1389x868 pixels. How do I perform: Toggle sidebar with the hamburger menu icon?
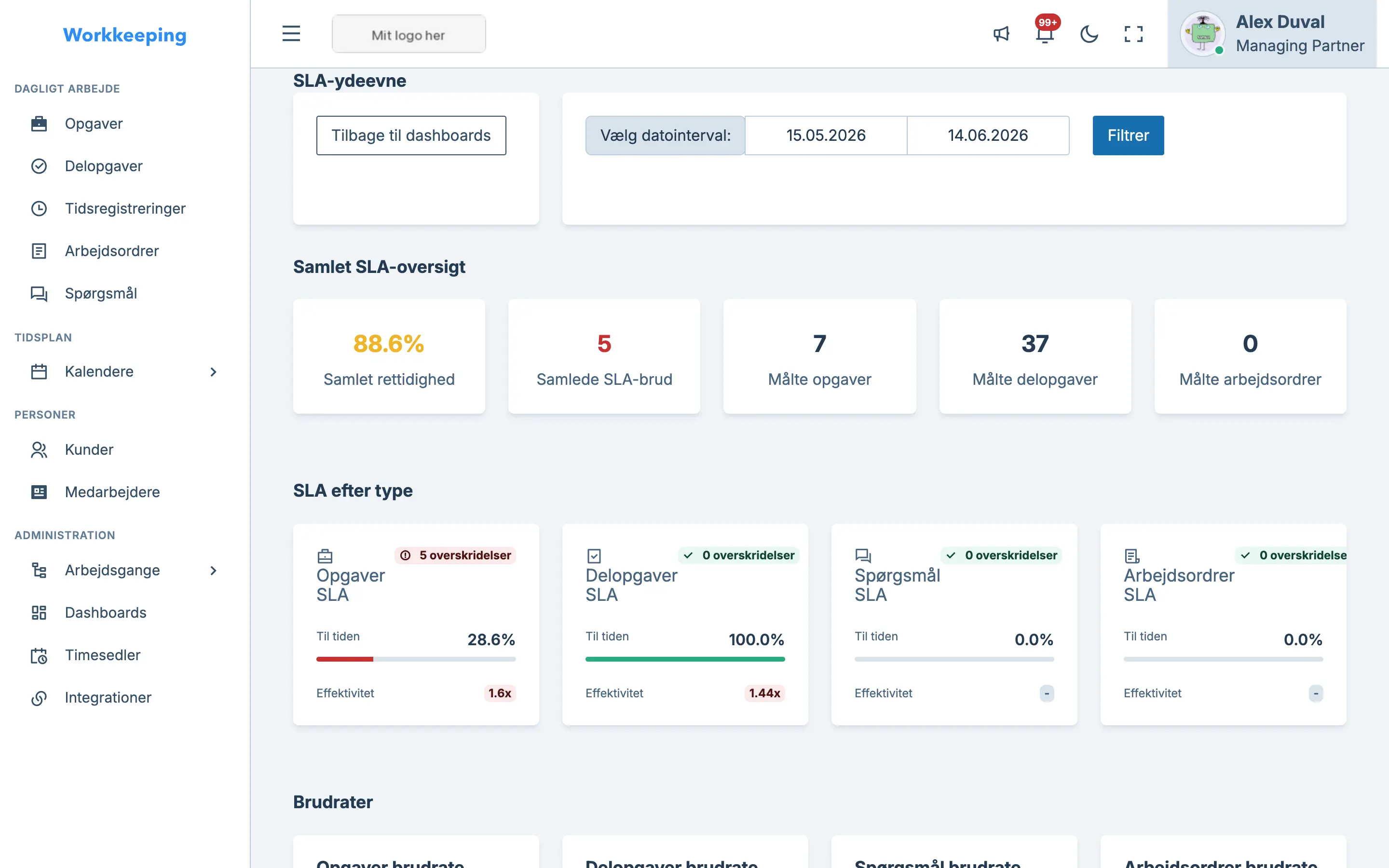pos(291,34)
